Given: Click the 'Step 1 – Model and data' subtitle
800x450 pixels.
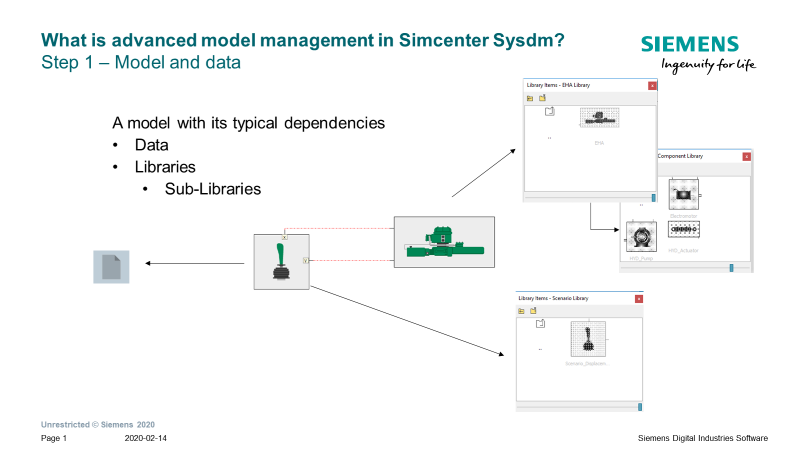Looking at the screenshot, I should (x=141, y=62).
